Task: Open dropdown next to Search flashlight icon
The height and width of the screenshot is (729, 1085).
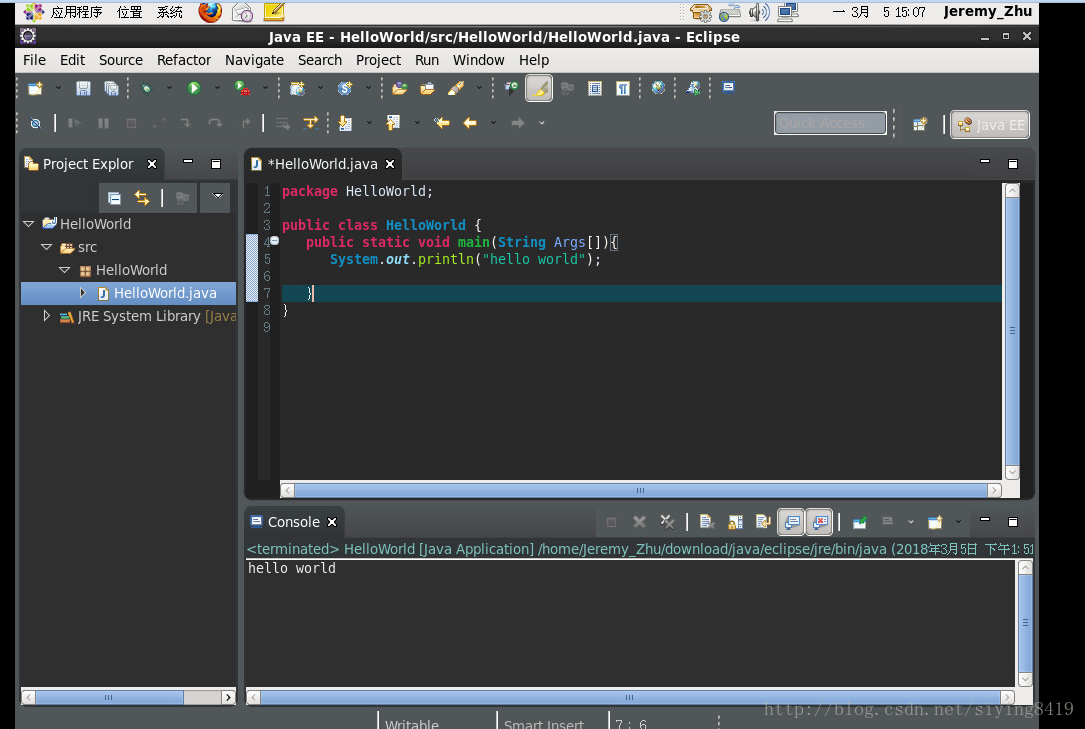Action: point(479,88)
